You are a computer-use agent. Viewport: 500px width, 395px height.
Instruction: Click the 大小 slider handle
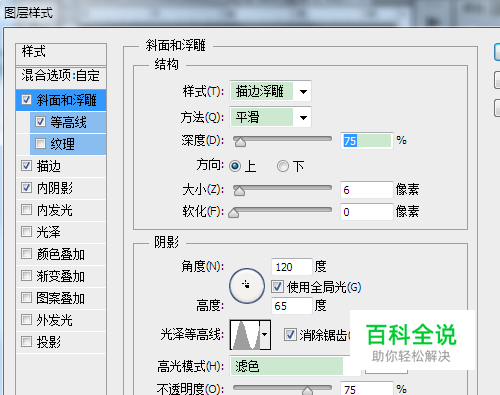239,191
